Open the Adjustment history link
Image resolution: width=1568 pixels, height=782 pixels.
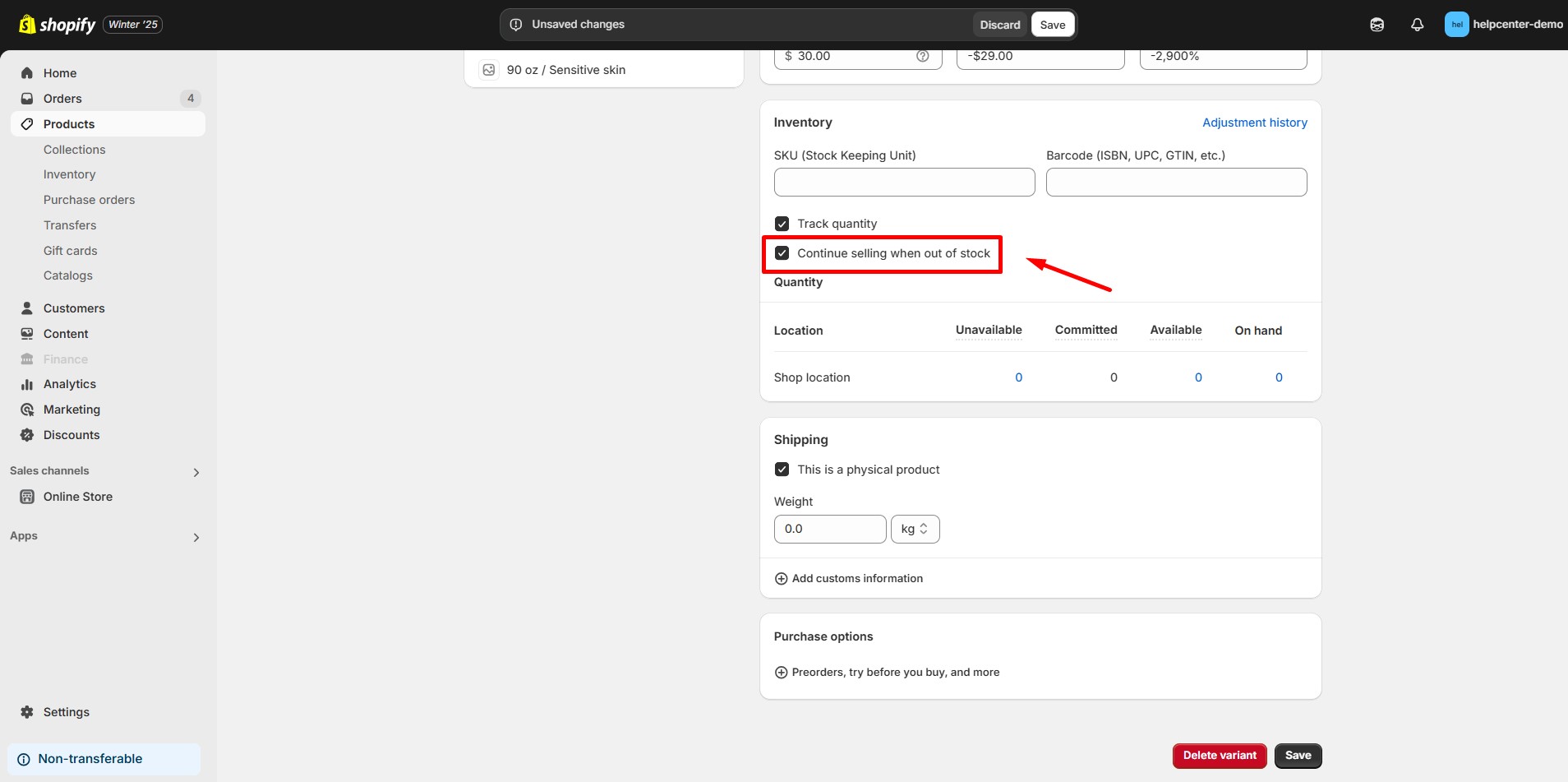point(1254,123)
